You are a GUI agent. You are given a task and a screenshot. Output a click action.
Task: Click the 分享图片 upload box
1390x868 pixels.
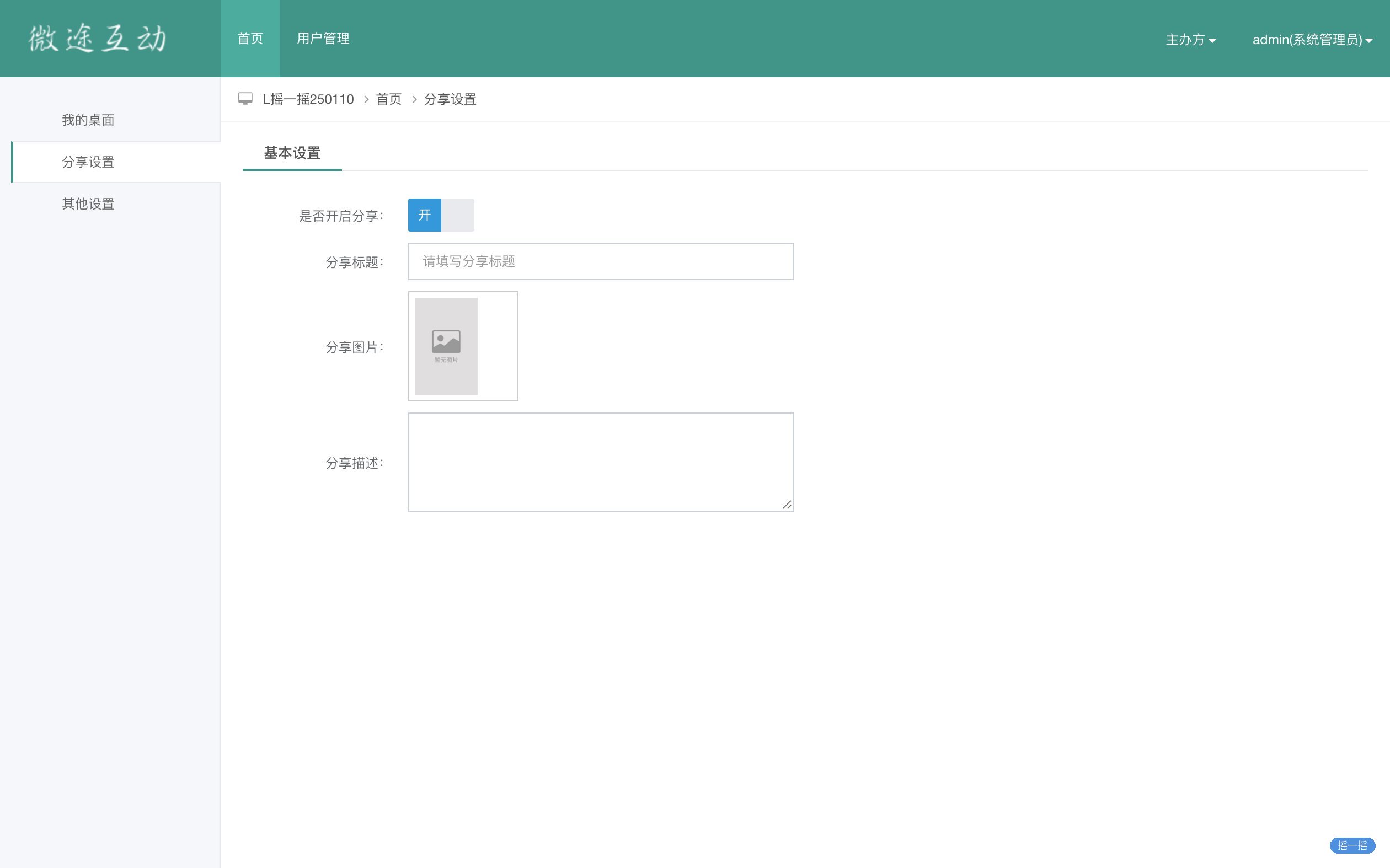[x=463, y=346]
